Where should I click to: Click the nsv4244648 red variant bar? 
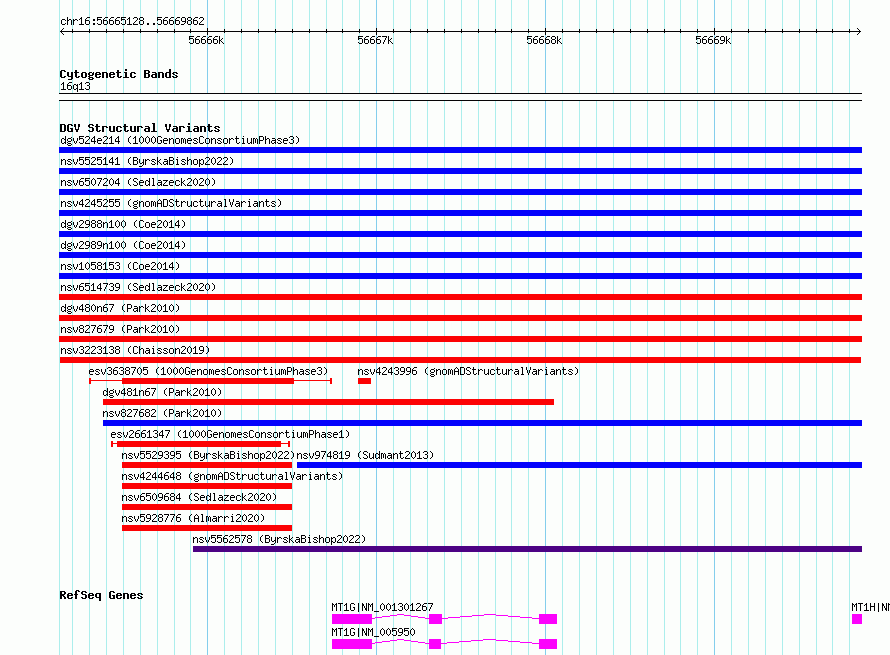[207, 486]
